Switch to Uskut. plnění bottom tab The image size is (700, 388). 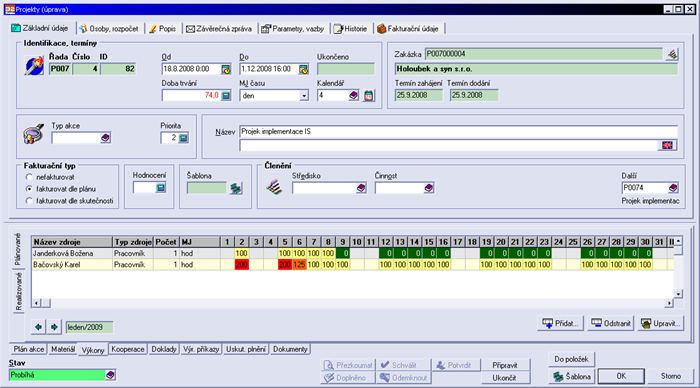point(246,349)
